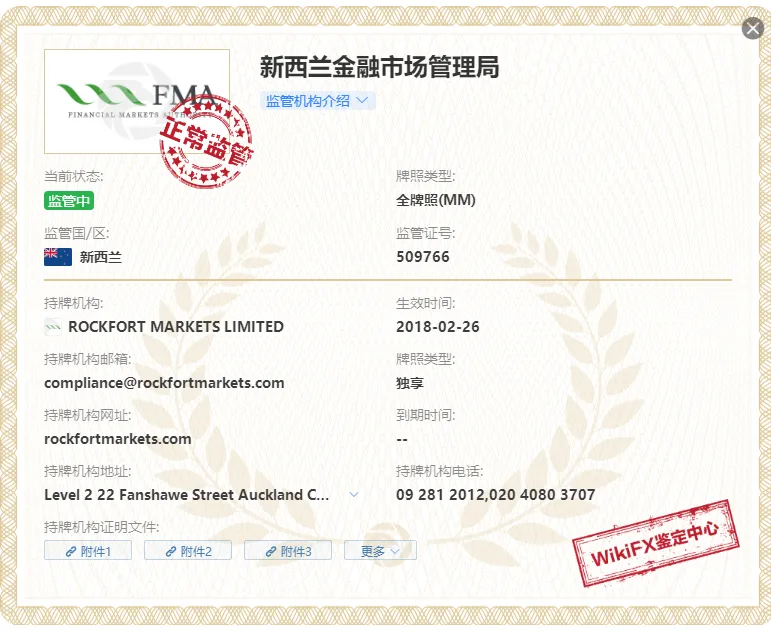
Task: Click the compliance@rockfortmarkets.com email
Action: (164, 383)
